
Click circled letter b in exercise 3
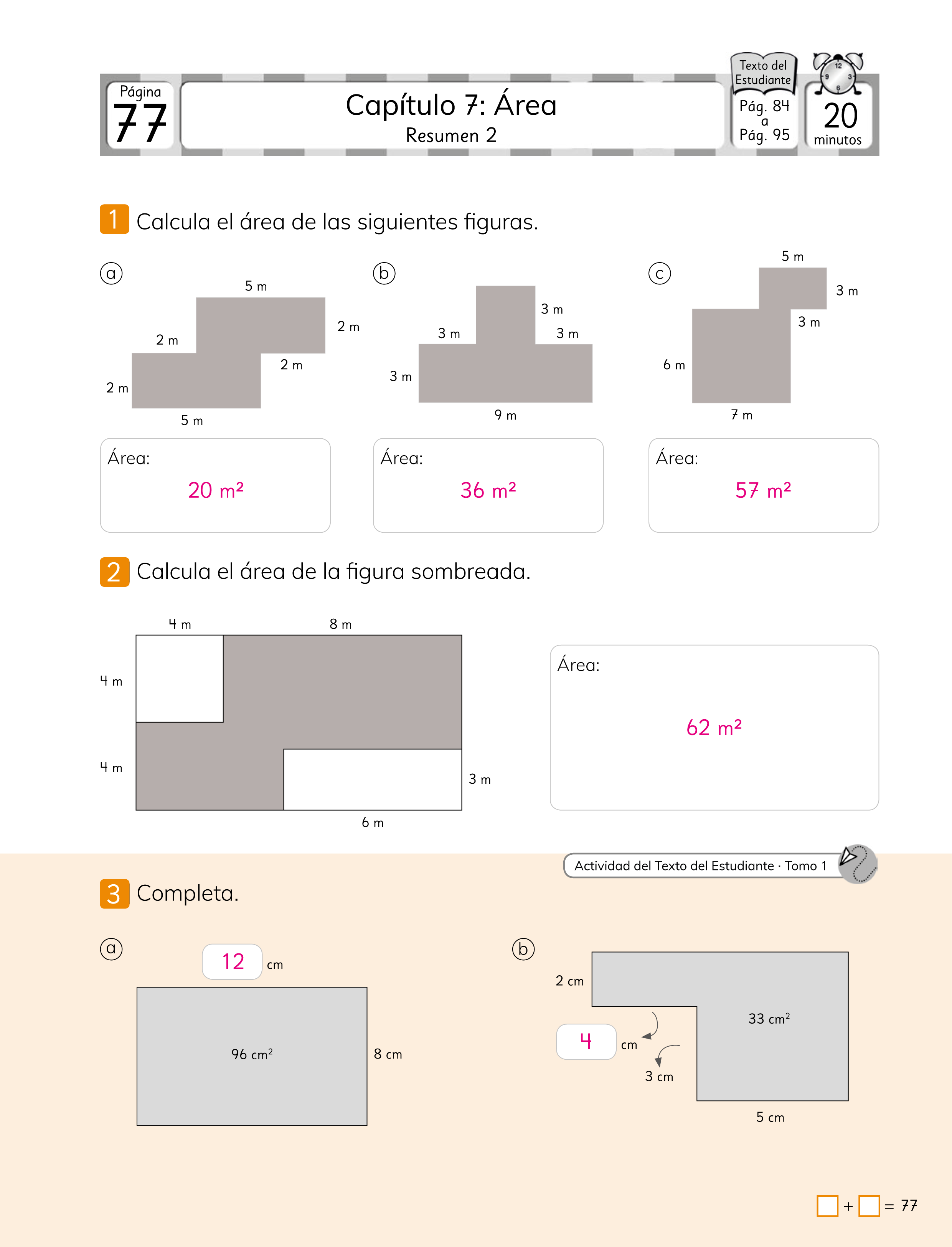[x=523, y=949]
